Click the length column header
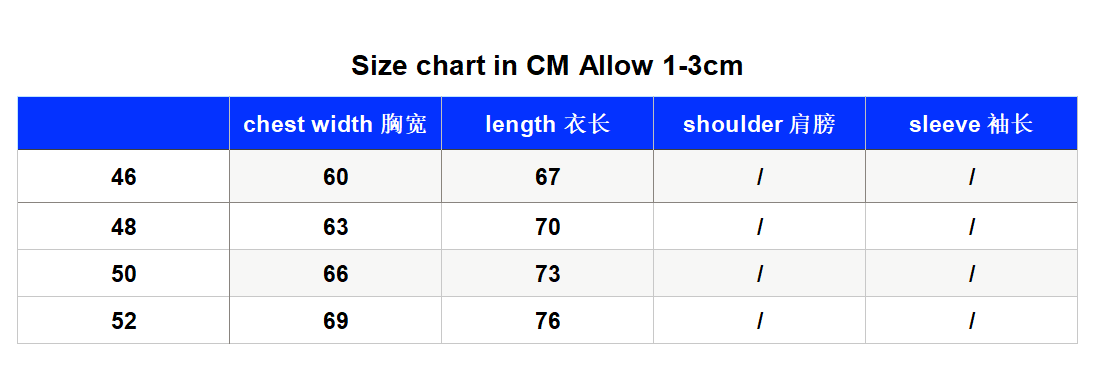Screen dimensions: 1104x384 pos(547,124)
